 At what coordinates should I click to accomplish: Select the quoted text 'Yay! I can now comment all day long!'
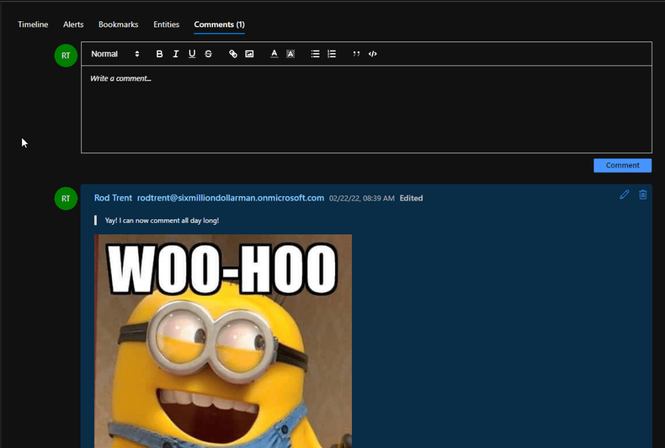pyautogui.click(x=162, y=221)
